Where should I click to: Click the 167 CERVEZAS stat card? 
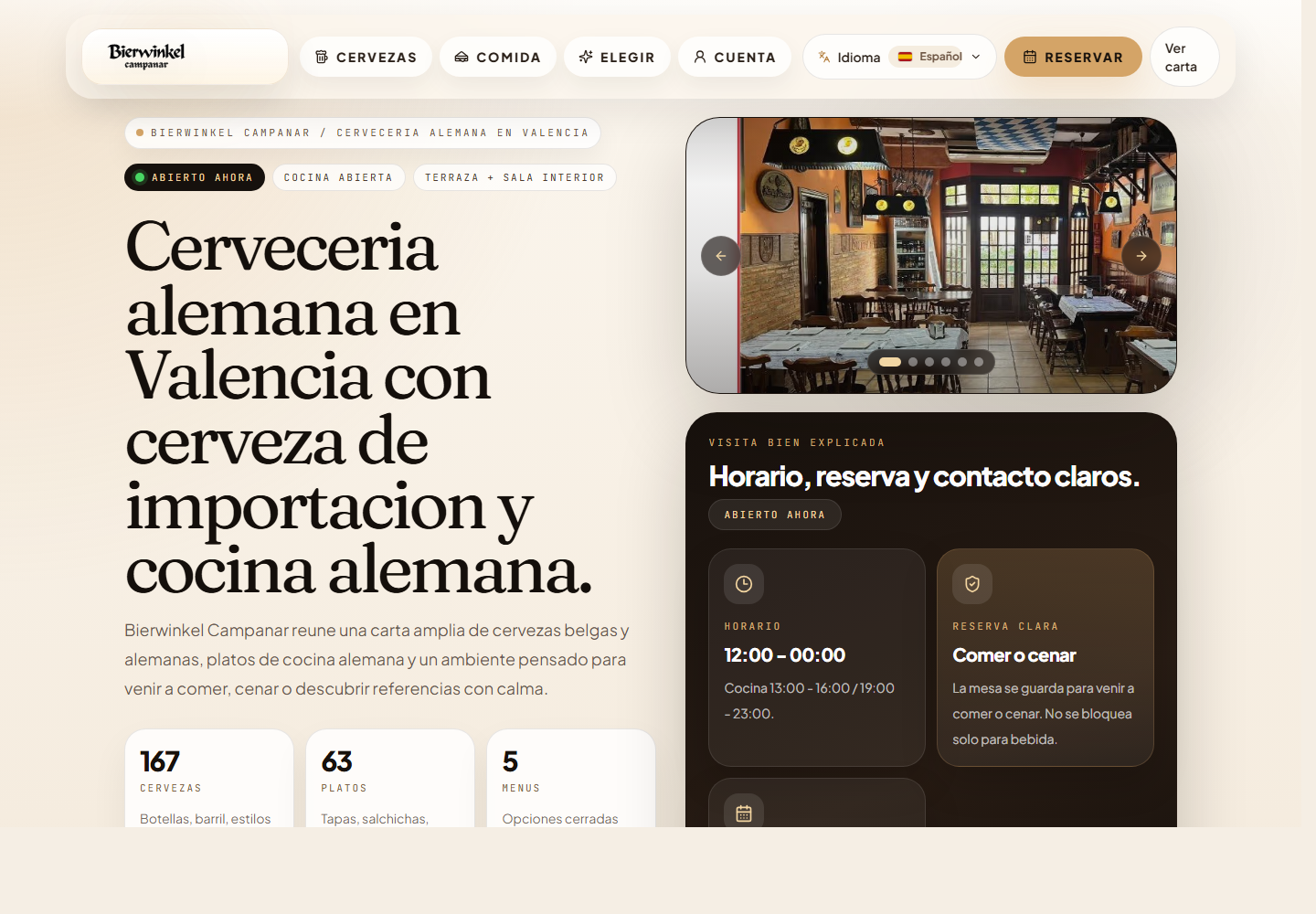coord(209,779)
